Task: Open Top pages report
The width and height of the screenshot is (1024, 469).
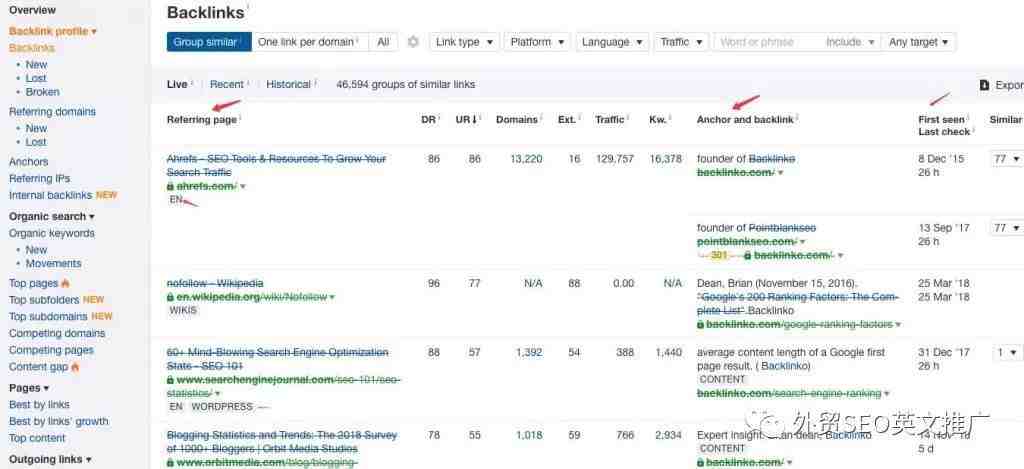Action: click(x=33, y=283)
